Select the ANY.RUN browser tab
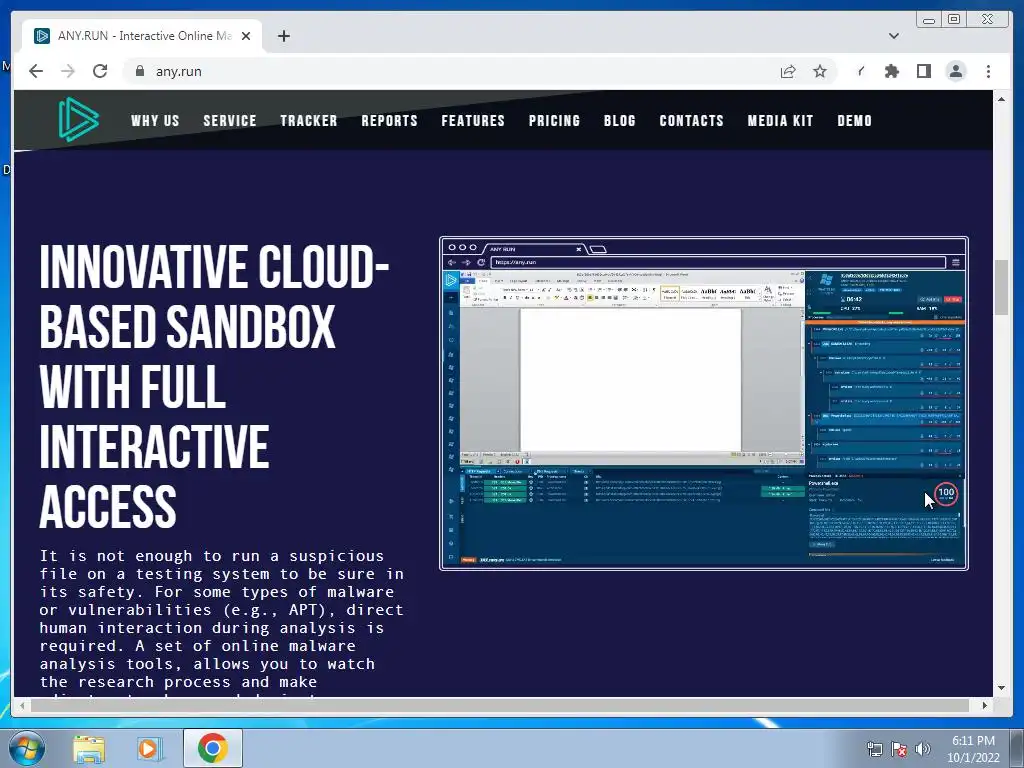Viewport: 1024px width, 768px height. (x=142, y=36)
